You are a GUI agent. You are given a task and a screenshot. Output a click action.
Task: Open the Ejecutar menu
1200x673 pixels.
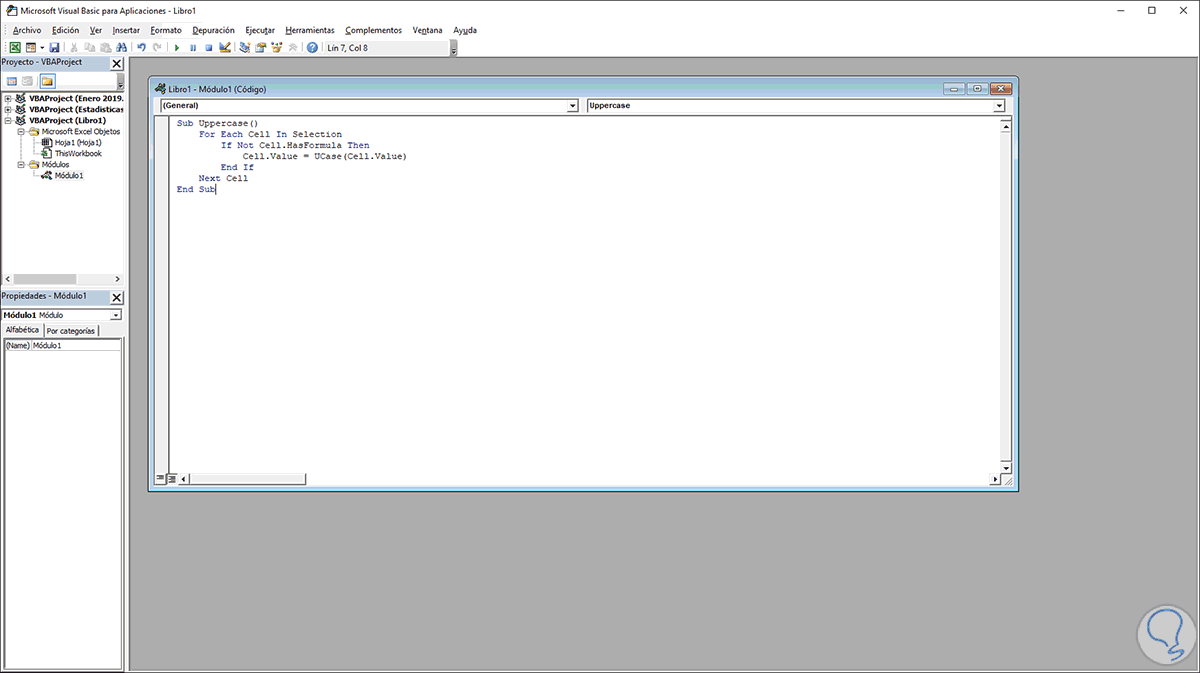260,30
